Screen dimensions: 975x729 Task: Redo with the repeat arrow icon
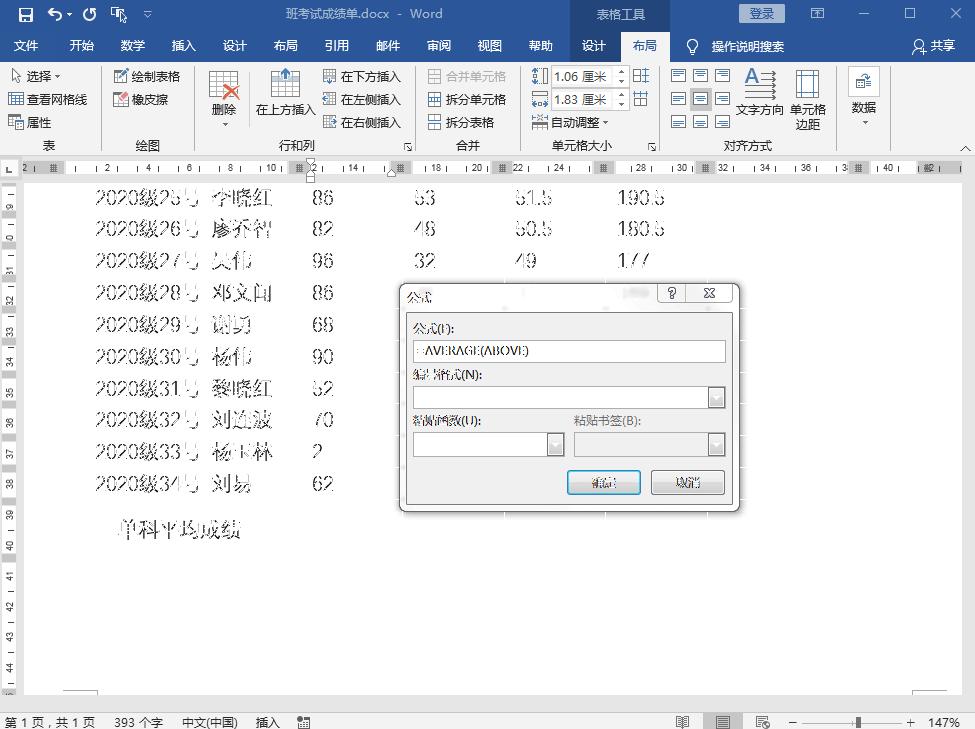90,14
